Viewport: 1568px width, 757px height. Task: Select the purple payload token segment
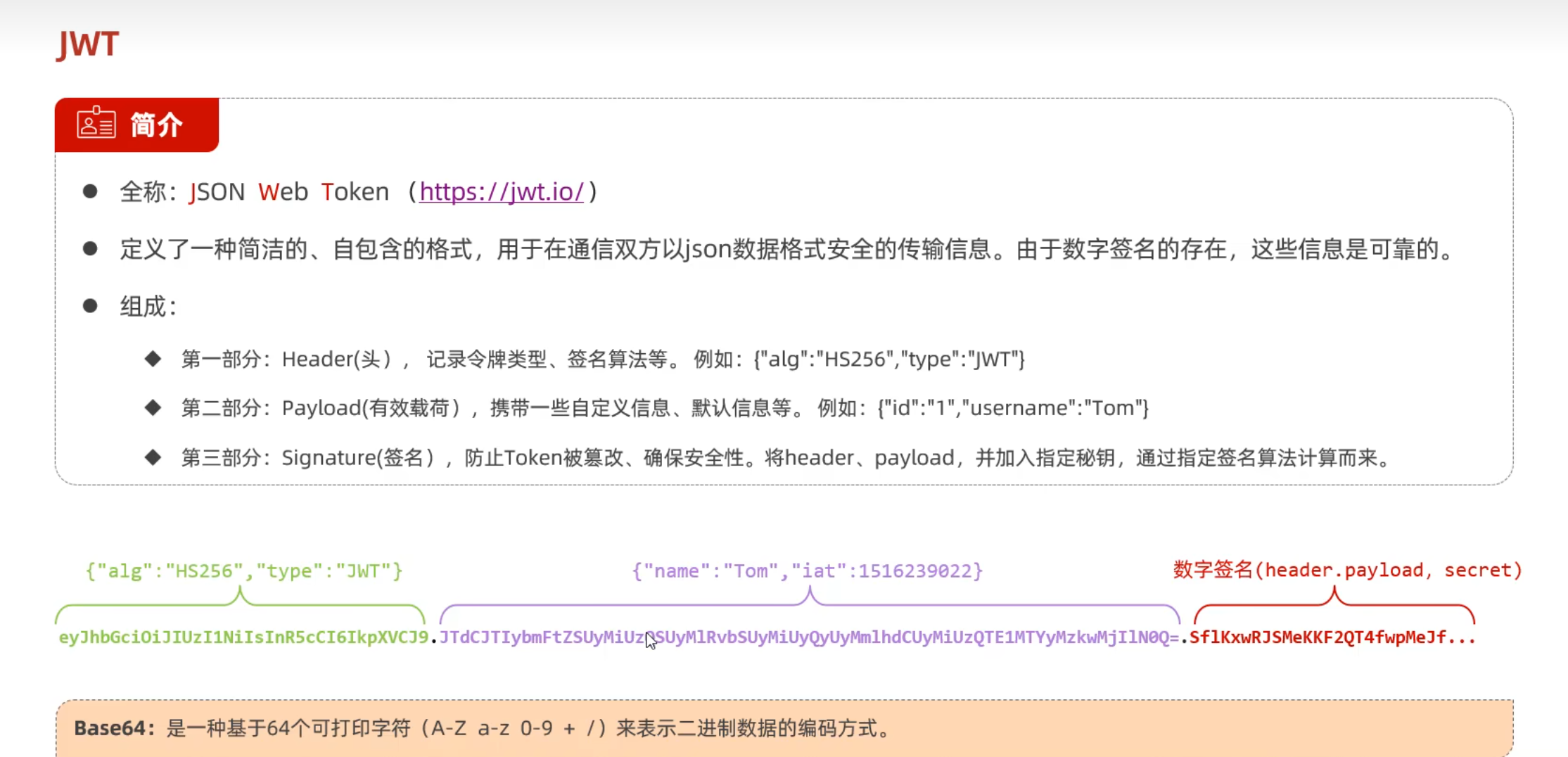coord(809,637)
